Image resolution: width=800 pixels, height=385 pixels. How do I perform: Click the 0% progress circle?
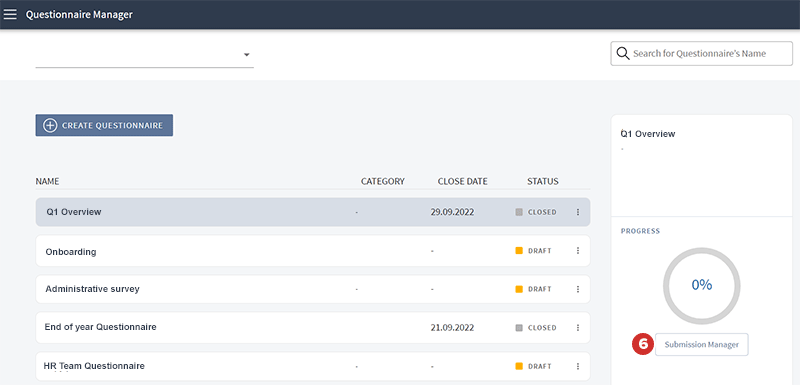coord(702,286)
